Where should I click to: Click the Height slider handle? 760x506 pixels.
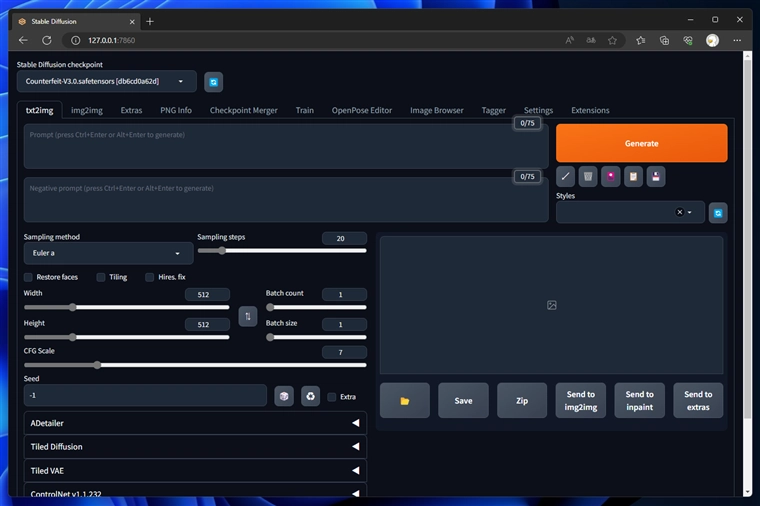[x=72, y=337]
